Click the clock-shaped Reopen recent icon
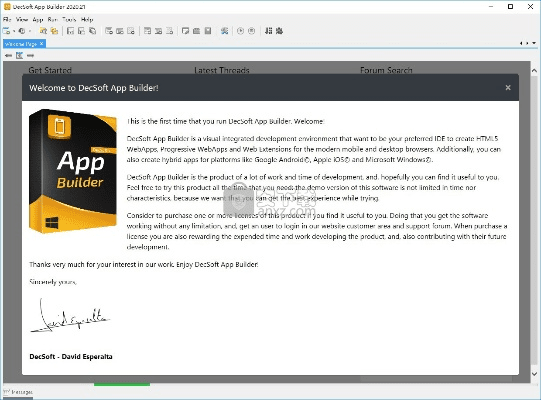541x400 pixels. (x=22, y=31)
